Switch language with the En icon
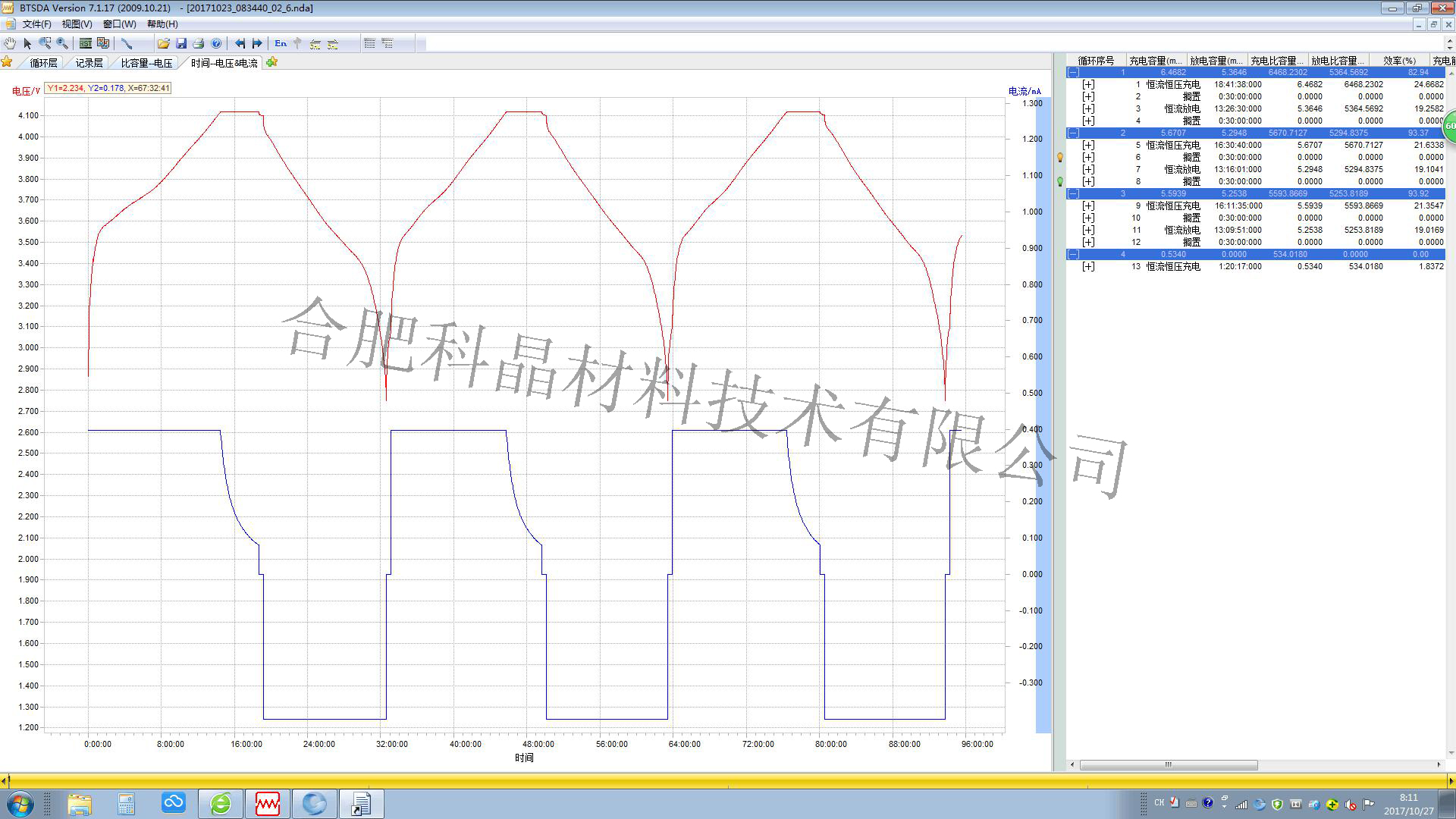 [281, 44]
